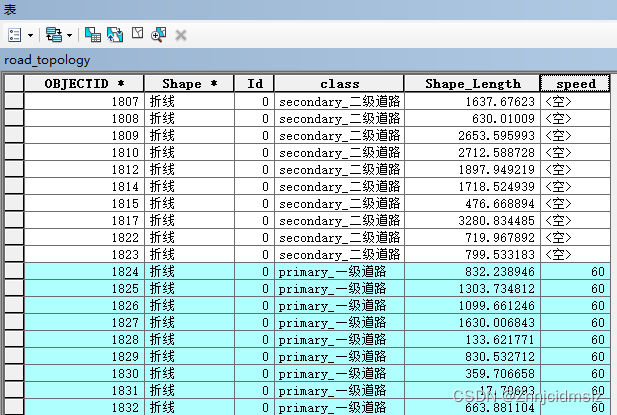Screen dimensions: 617x415
Task: Click Shape_Length value 832.238946
Action: click(x=500, y=271)
